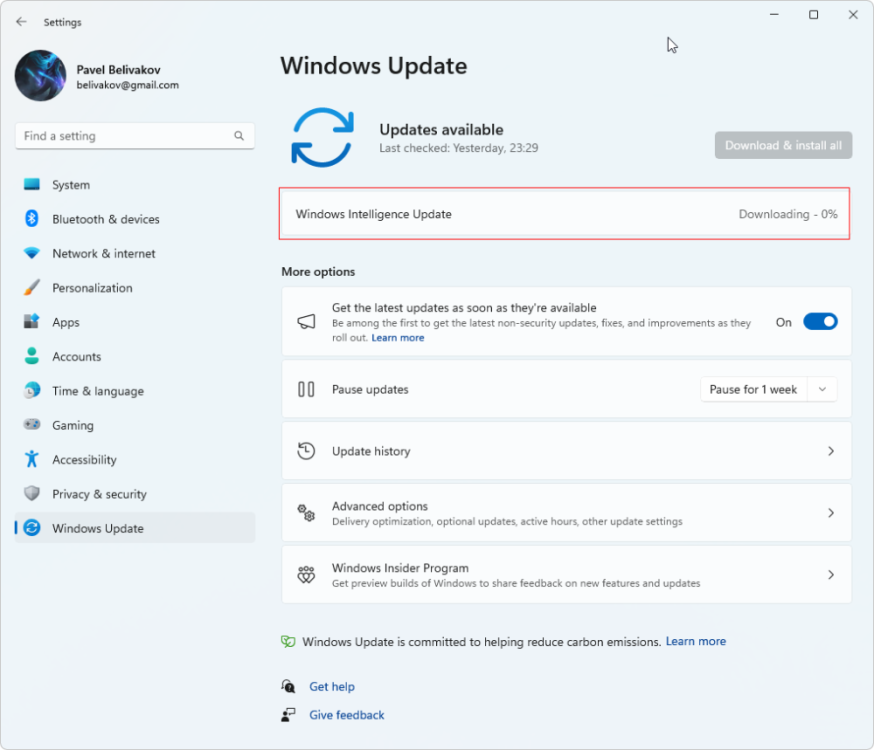
Task: Select the Windows Intelligence Update row
Action: pos(565,214)
